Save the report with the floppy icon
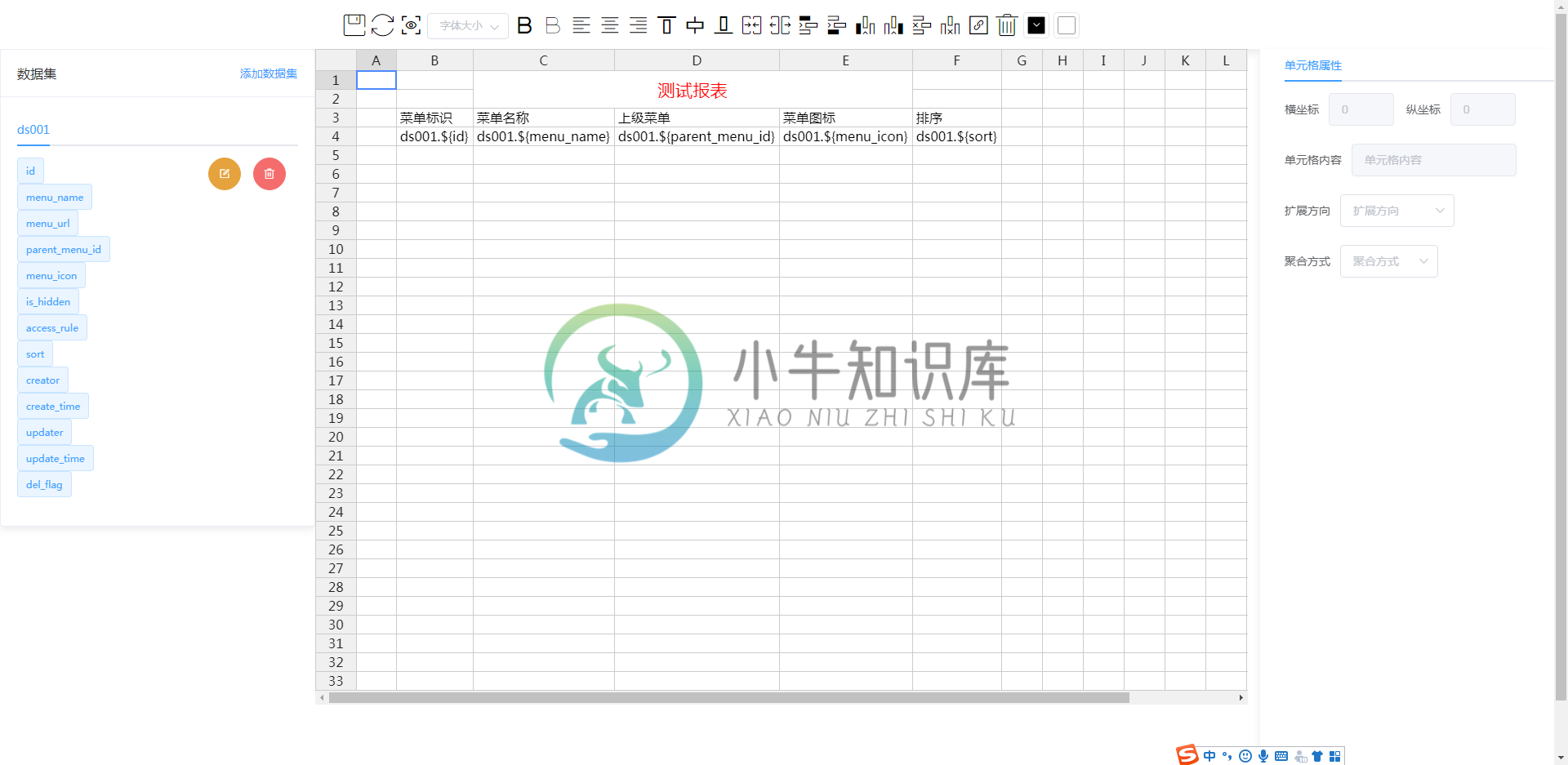 354,25
